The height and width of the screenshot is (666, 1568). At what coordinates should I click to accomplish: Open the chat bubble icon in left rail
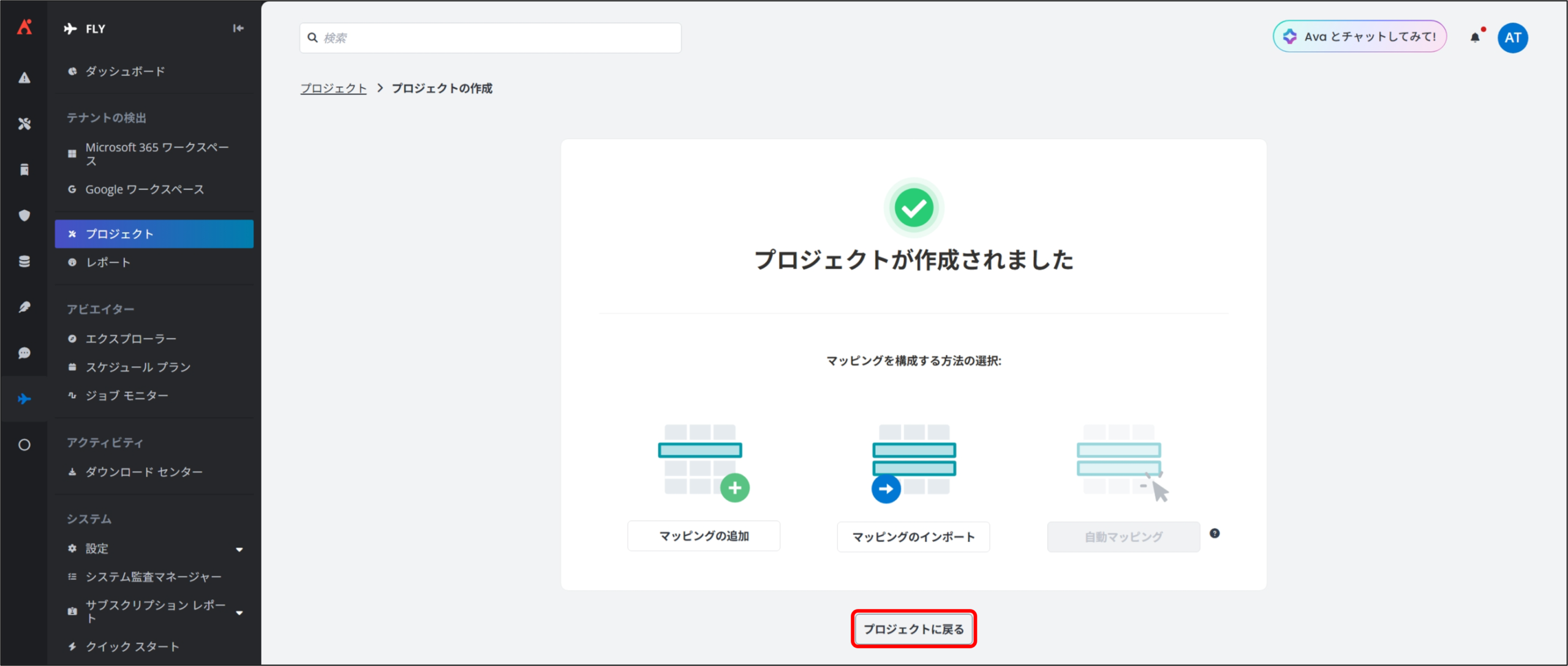tap(24, 353)
